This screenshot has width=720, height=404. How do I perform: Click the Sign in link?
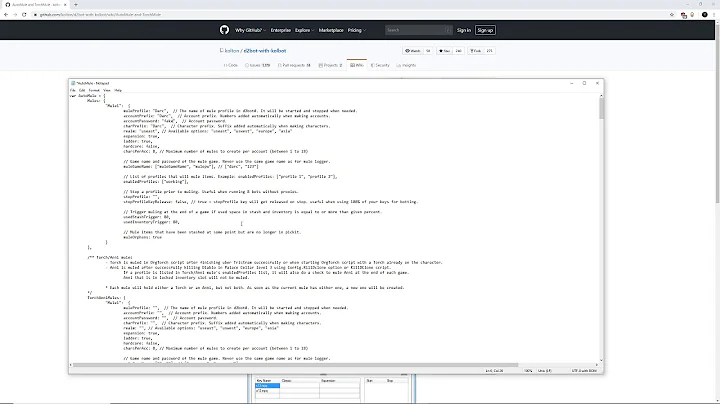pos(464,30)
